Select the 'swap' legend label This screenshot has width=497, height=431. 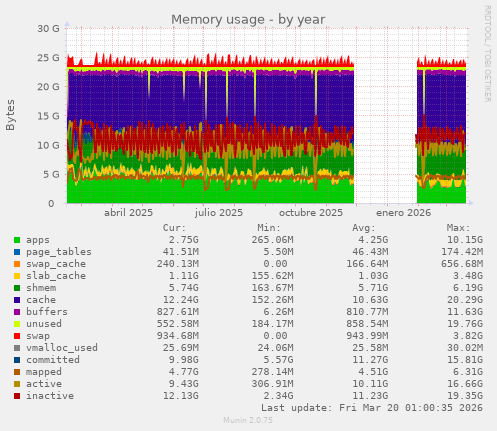tap(38, 336)
